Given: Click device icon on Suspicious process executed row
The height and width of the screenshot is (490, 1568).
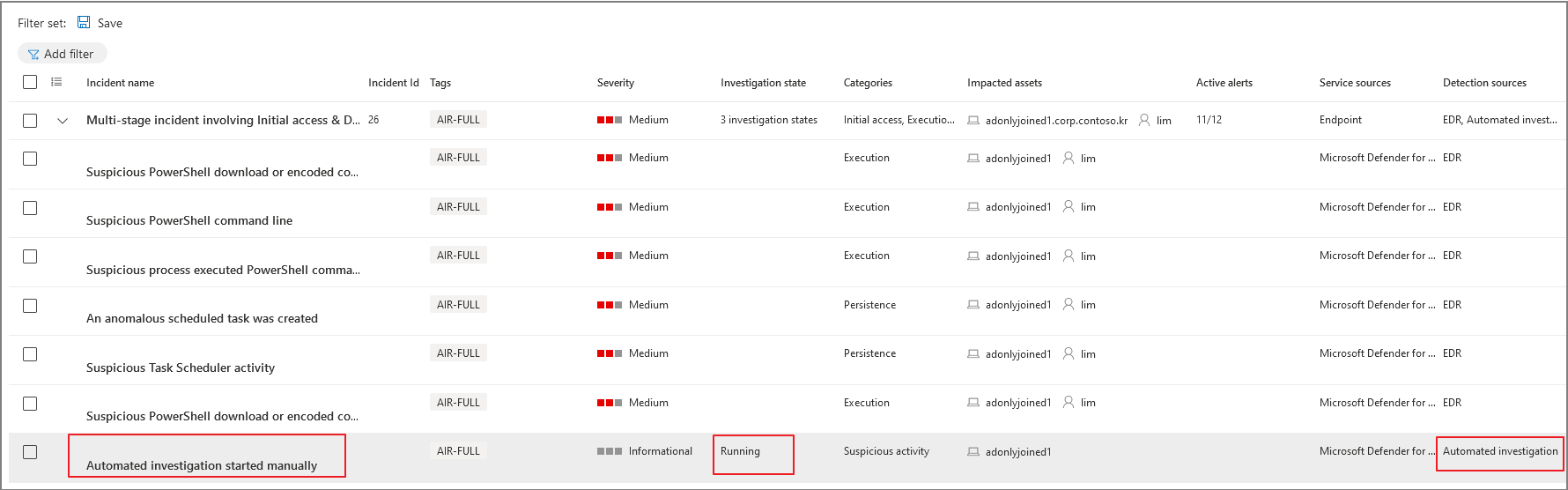Looking at the screenshot, I should [x=973, y=256].
